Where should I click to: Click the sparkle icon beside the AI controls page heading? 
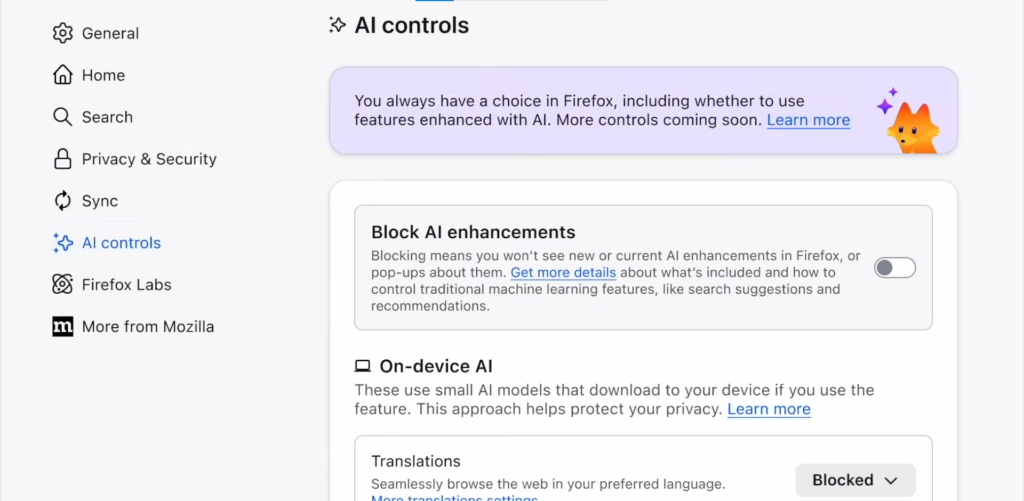(x=338, y=25)
